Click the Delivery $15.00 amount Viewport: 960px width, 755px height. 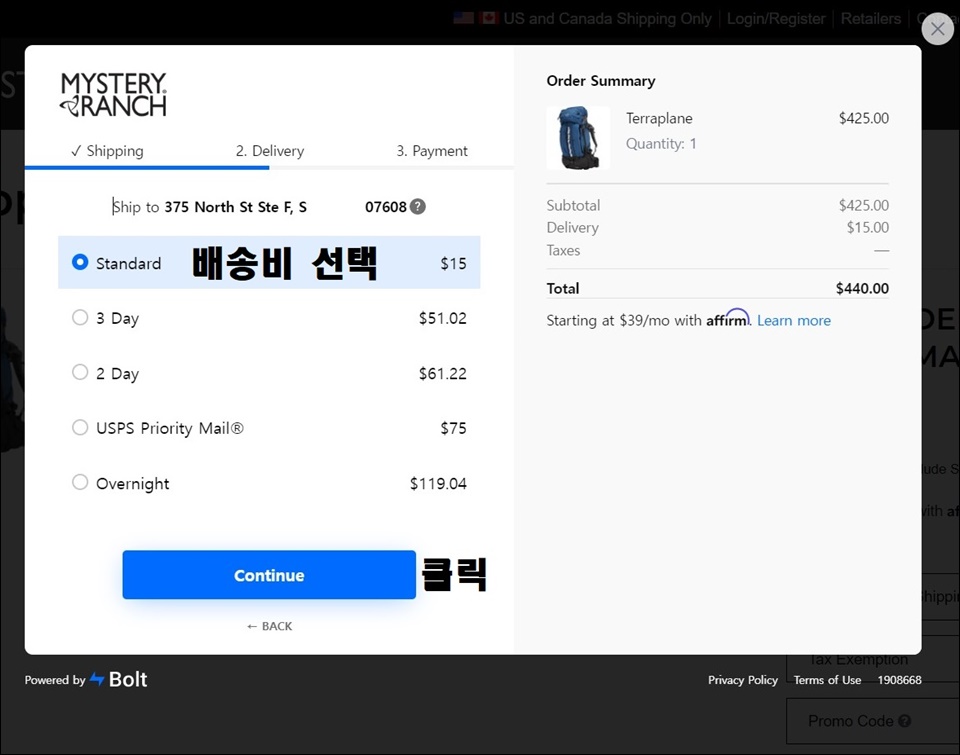coord(868,227)
